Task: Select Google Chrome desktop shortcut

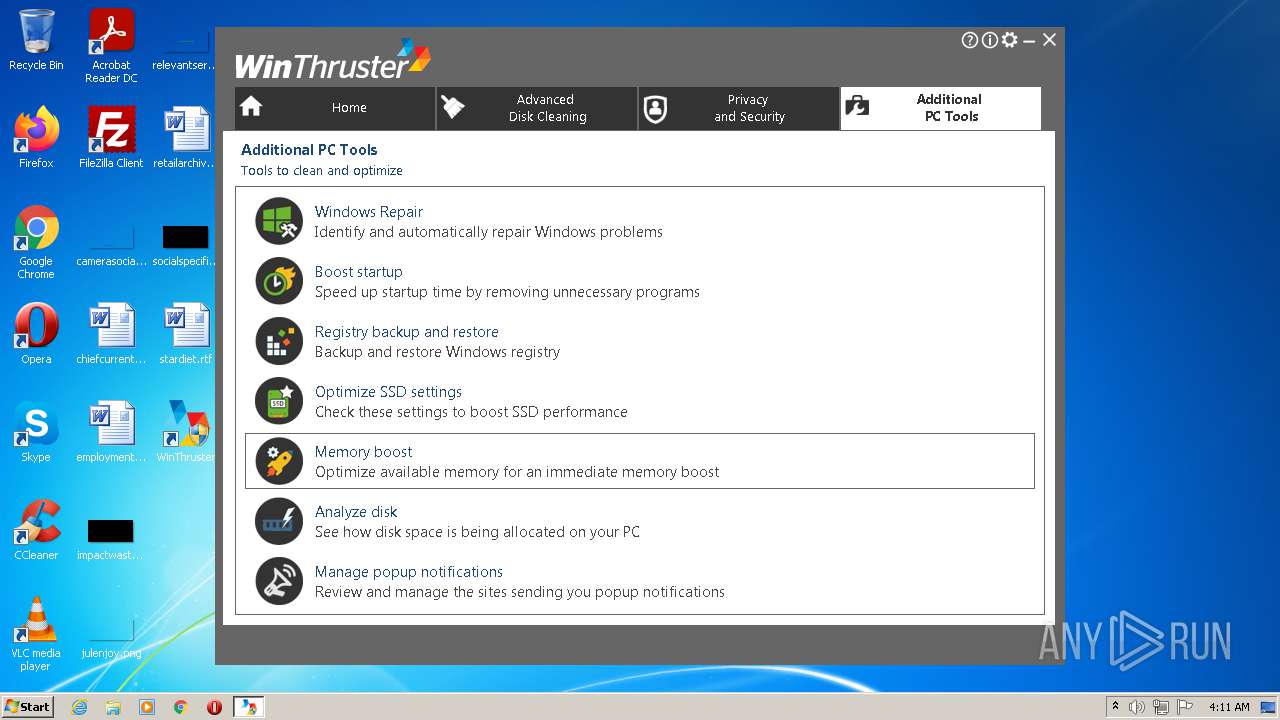Action: pos(36,242)
